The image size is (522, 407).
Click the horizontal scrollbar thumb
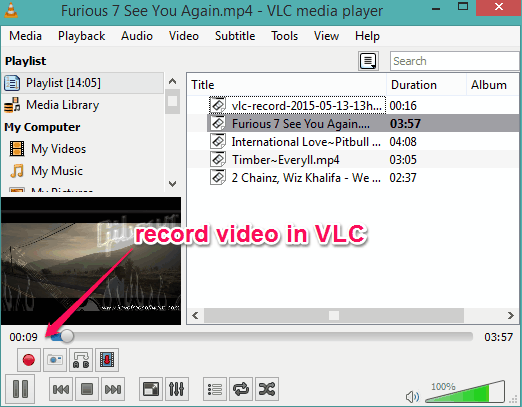point(334,315)
